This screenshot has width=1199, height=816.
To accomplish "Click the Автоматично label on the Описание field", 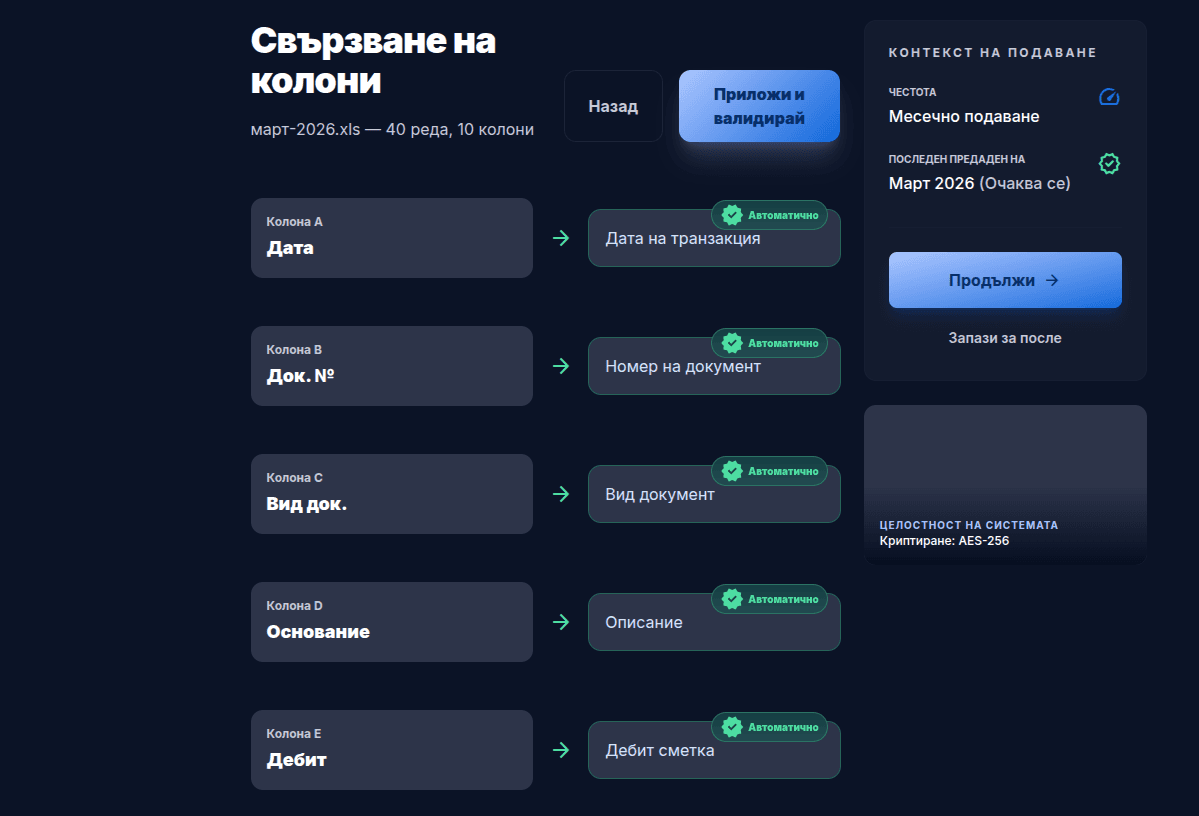I will [783, 600].
